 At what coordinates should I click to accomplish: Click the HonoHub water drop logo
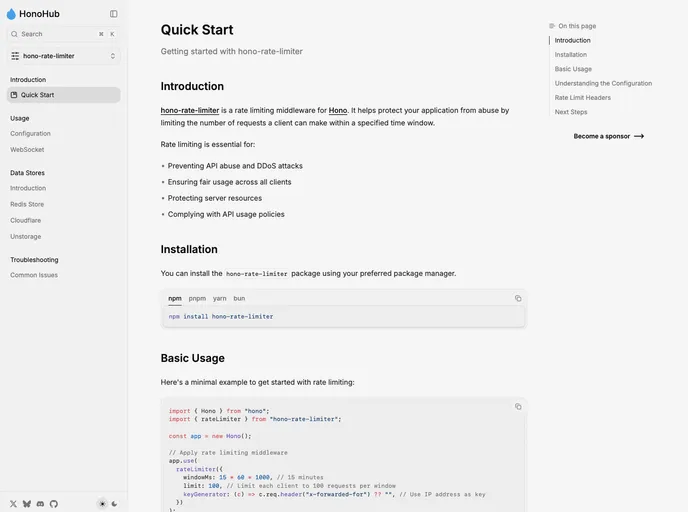click(11, 14)
